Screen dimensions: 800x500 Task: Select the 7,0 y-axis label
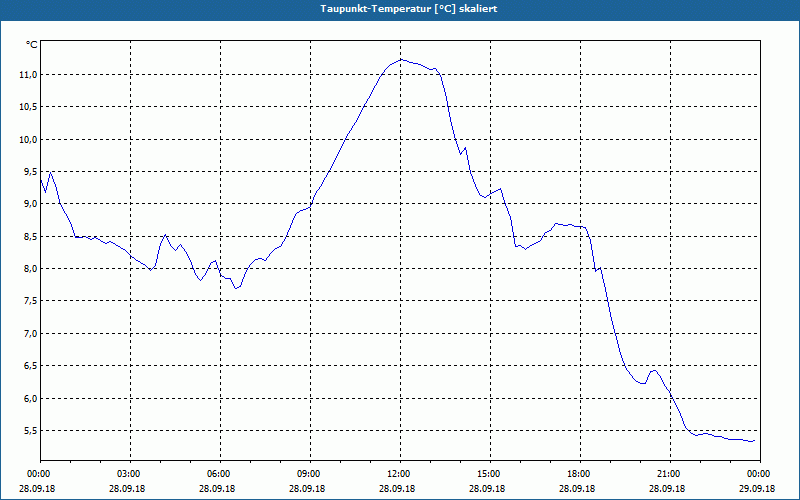30,334
